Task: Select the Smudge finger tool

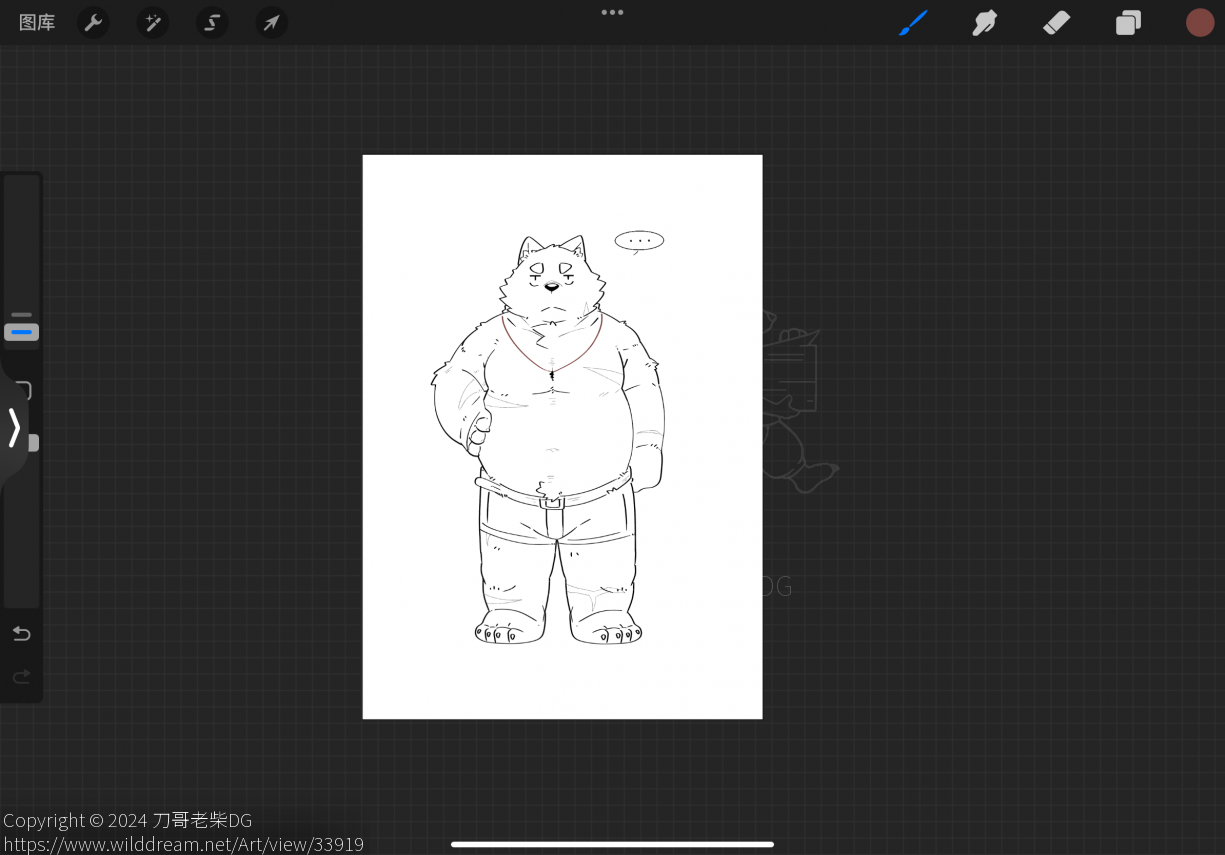Action: [985, 22]
